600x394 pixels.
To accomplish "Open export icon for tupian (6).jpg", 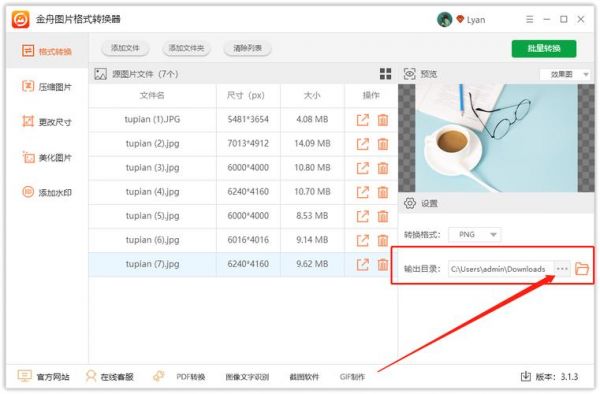I will 362,240.
